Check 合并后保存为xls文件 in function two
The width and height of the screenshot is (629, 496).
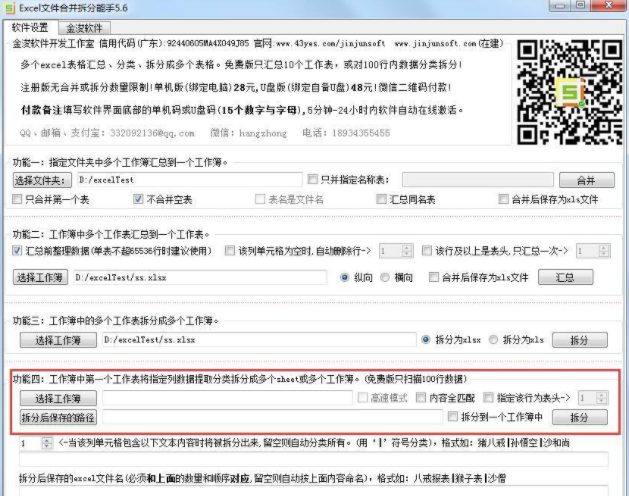433,277
